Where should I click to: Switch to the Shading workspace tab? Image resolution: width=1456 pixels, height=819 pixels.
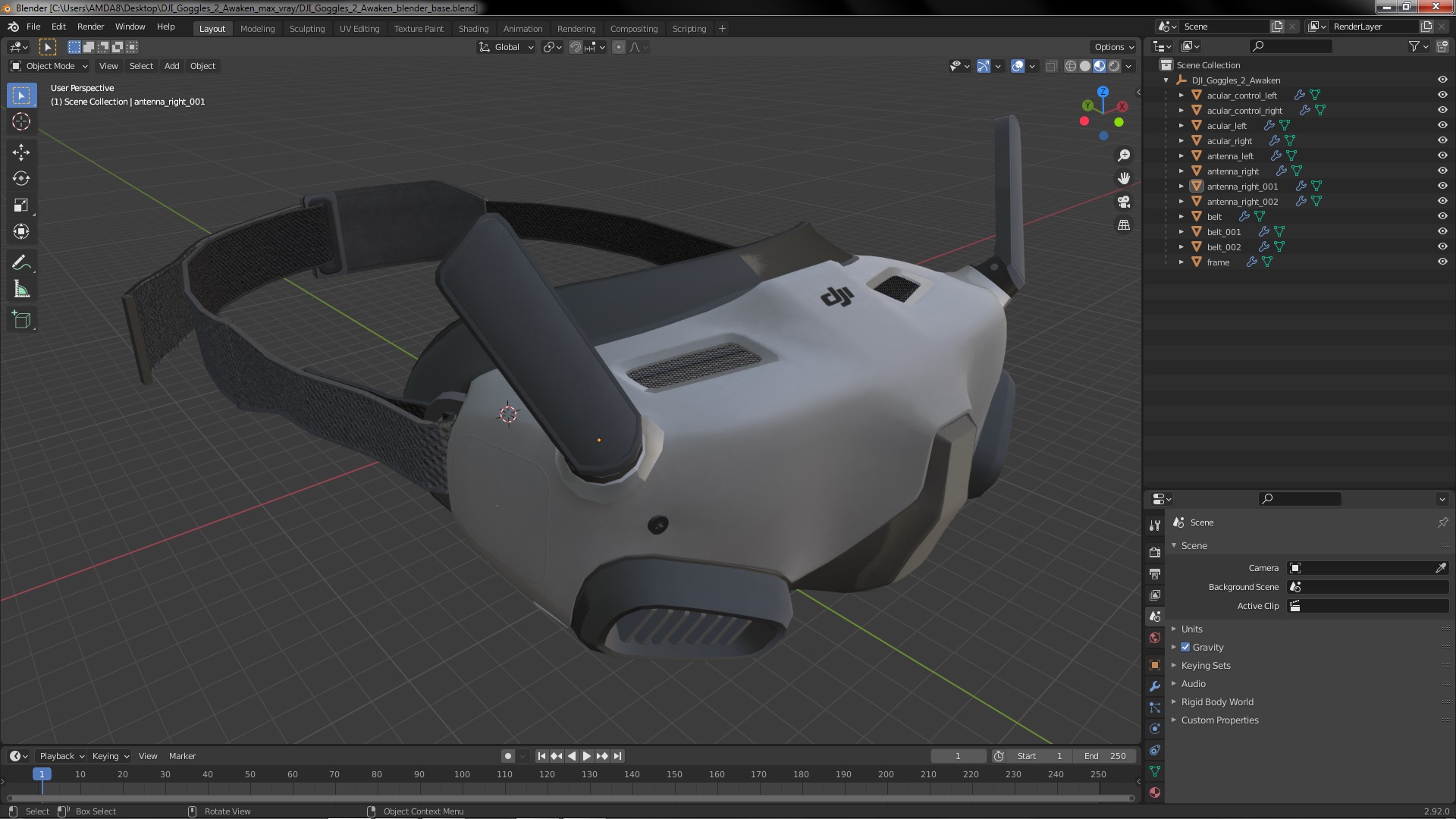click(473, 29)
